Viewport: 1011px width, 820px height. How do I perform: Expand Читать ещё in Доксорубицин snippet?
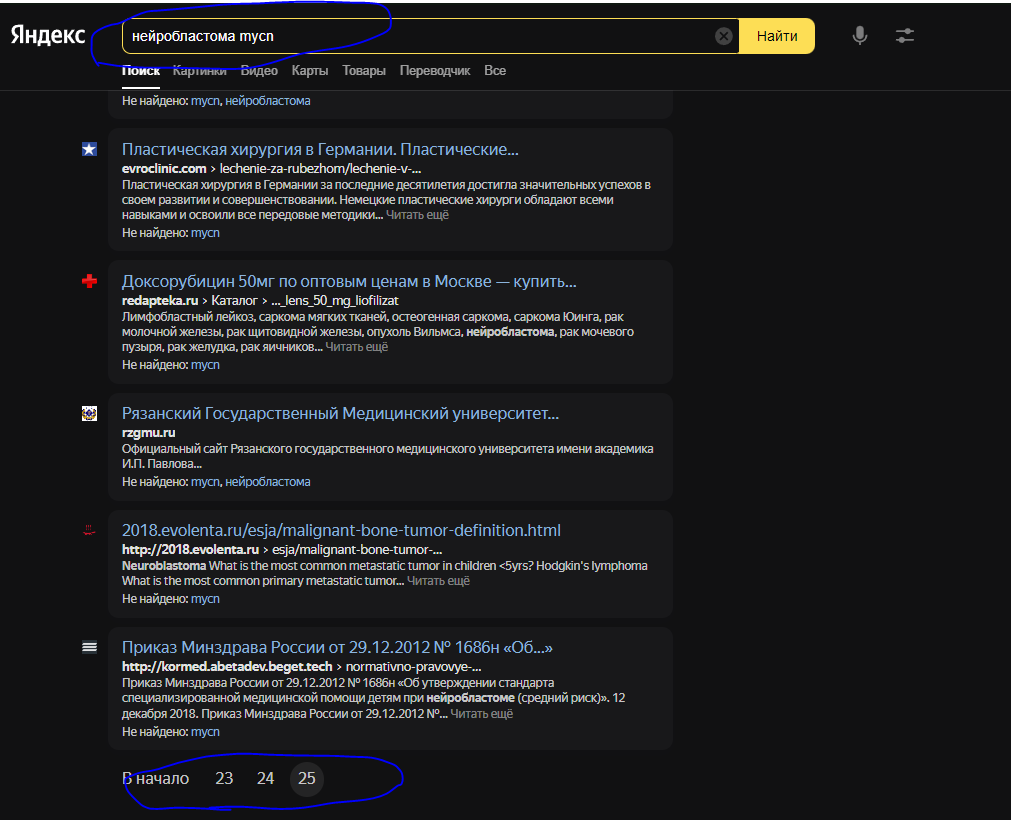[x=357, y=347]
